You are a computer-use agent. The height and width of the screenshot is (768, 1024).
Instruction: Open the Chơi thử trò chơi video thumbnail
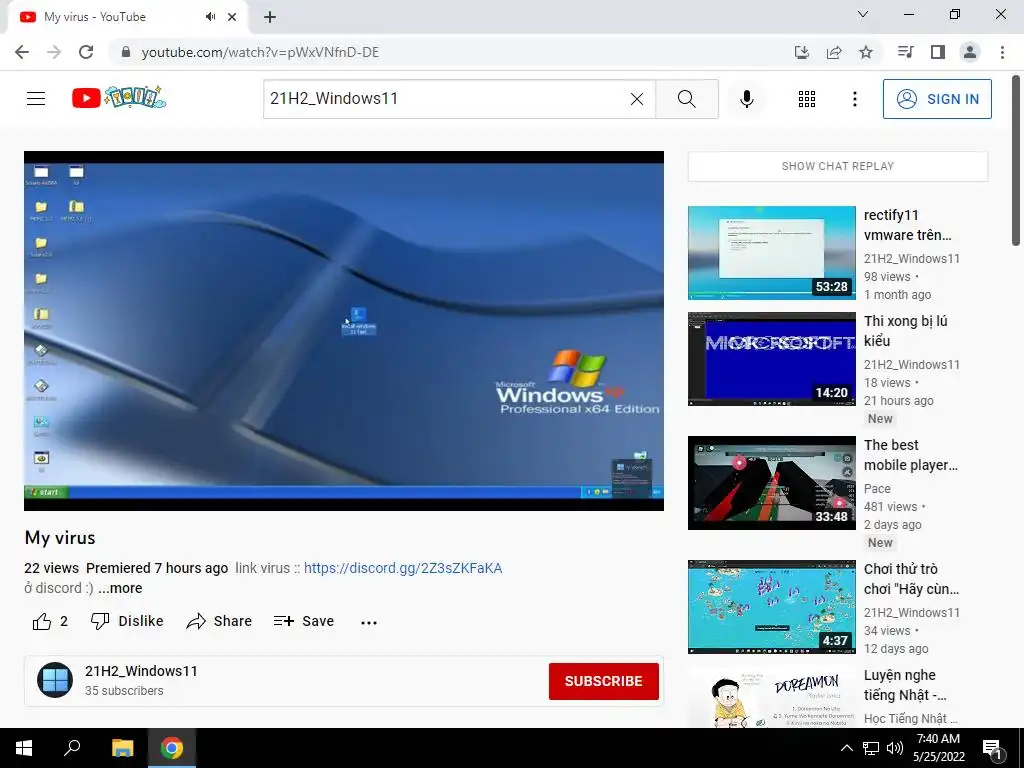pyautogui.click(x=771, y=607)
